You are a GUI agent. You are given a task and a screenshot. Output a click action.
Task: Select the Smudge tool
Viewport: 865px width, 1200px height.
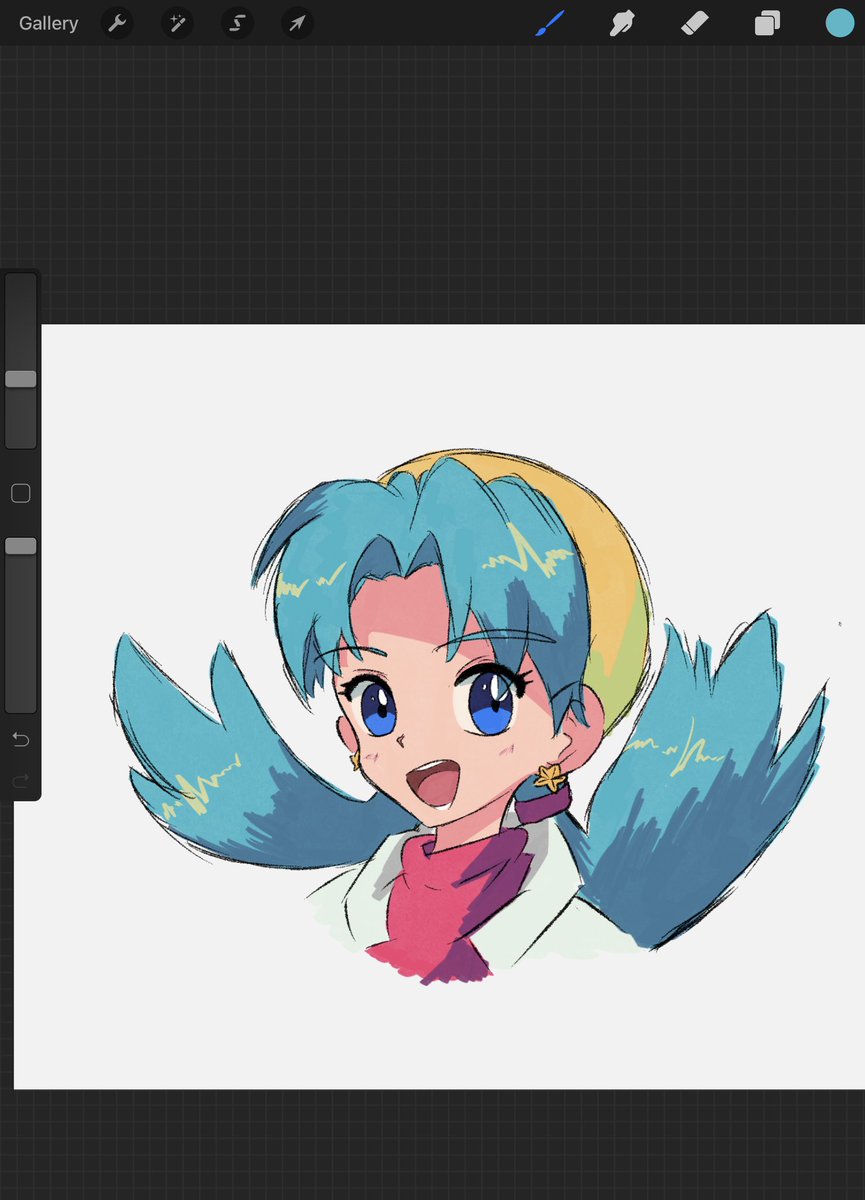(x=622, y=23)
